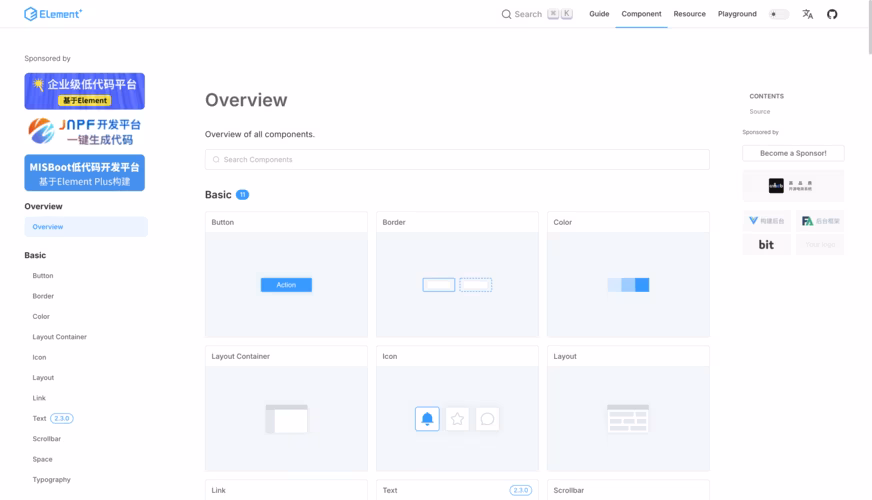Click the MISBoot low-code sponsor banner
This screenshot has height=500, width=872.
point(85,173)
